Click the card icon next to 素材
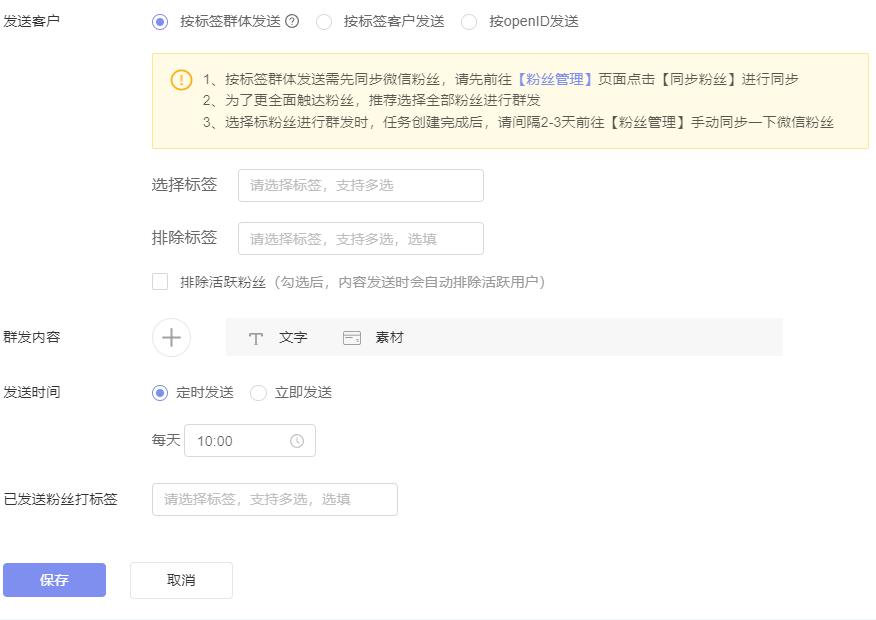Viewport: 876px width, 620px height. (x=351, y=337)
